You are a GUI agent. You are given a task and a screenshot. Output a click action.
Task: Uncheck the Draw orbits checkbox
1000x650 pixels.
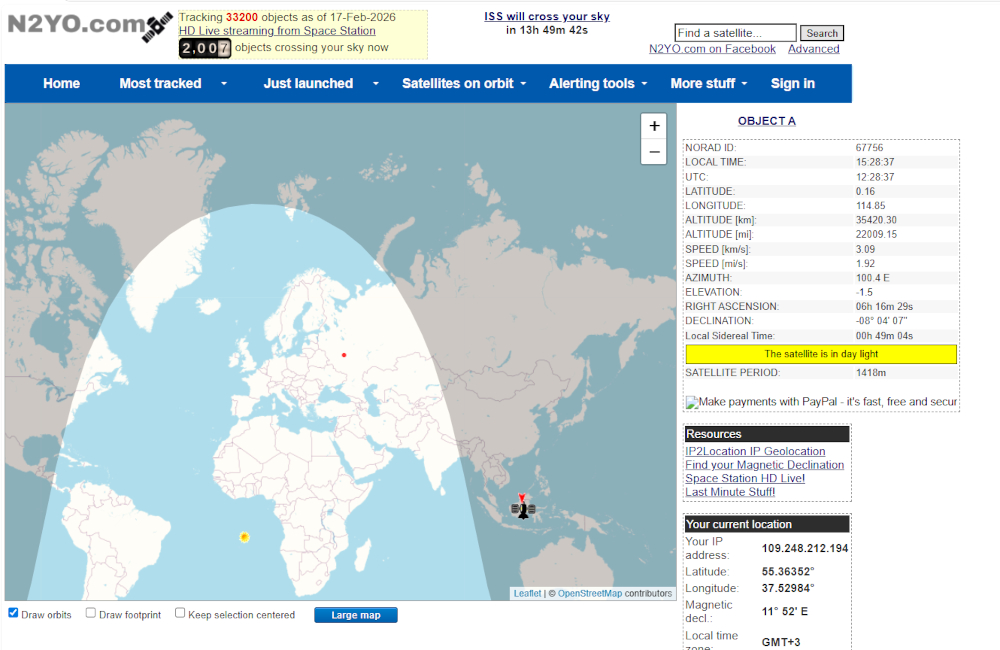pyautogui.click(x=13, y=613)
